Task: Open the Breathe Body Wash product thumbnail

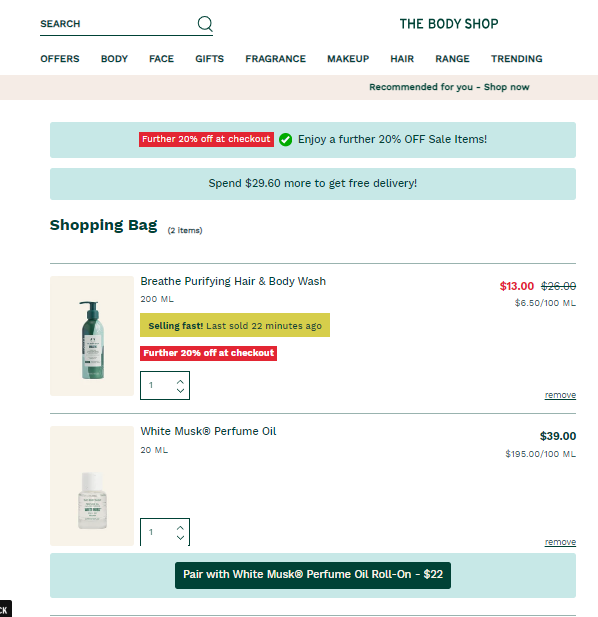Action: pyautogui.click(x=92, y=336)
